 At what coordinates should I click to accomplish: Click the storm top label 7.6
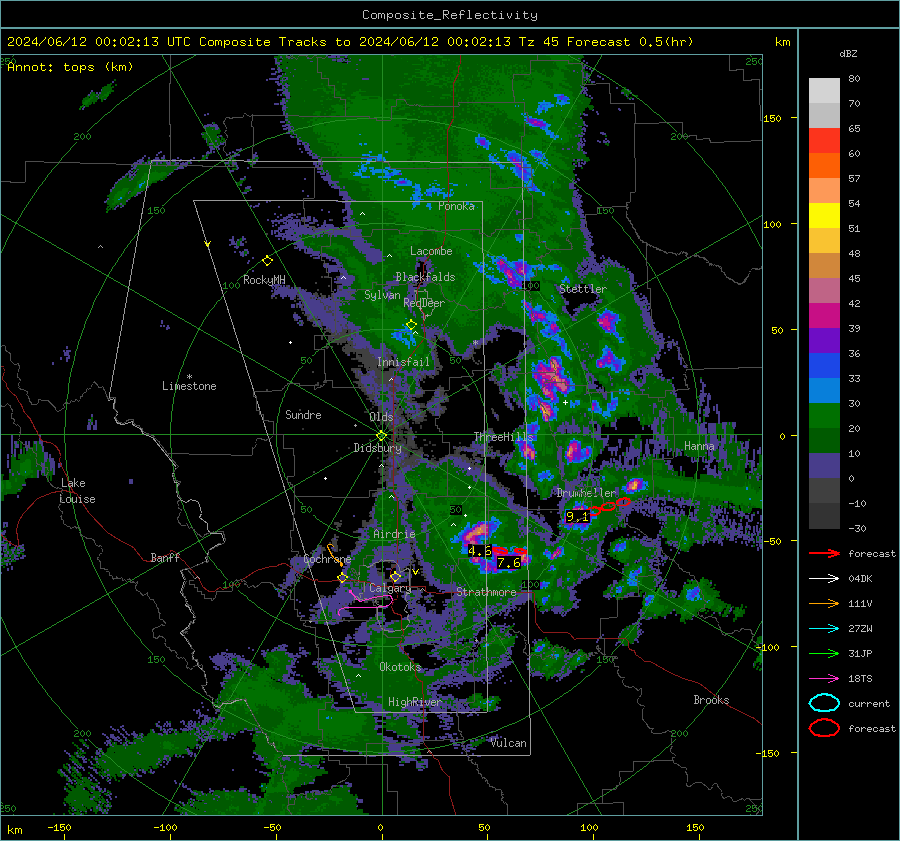pos(509,563)
